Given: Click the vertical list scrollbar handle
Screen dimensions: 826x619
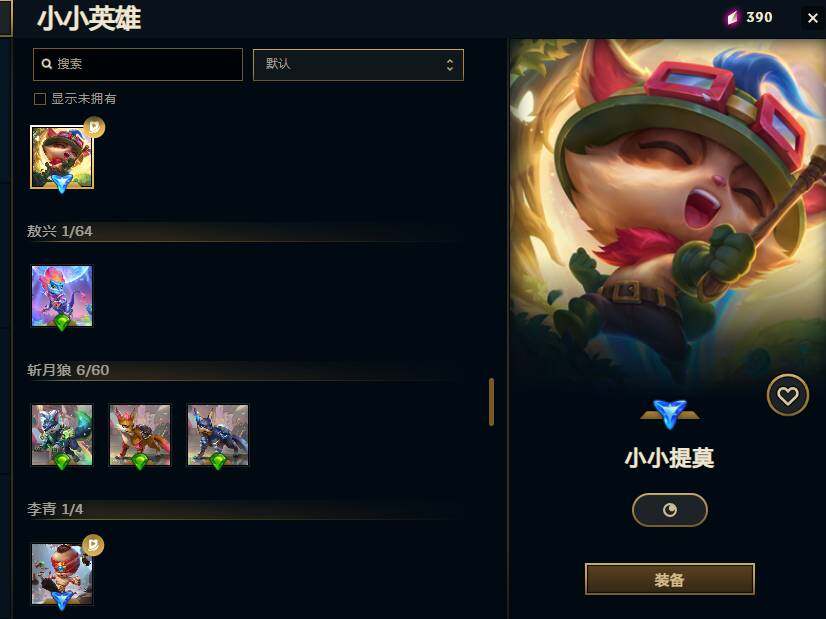Looking at the screenshot, I should (491, 401).
